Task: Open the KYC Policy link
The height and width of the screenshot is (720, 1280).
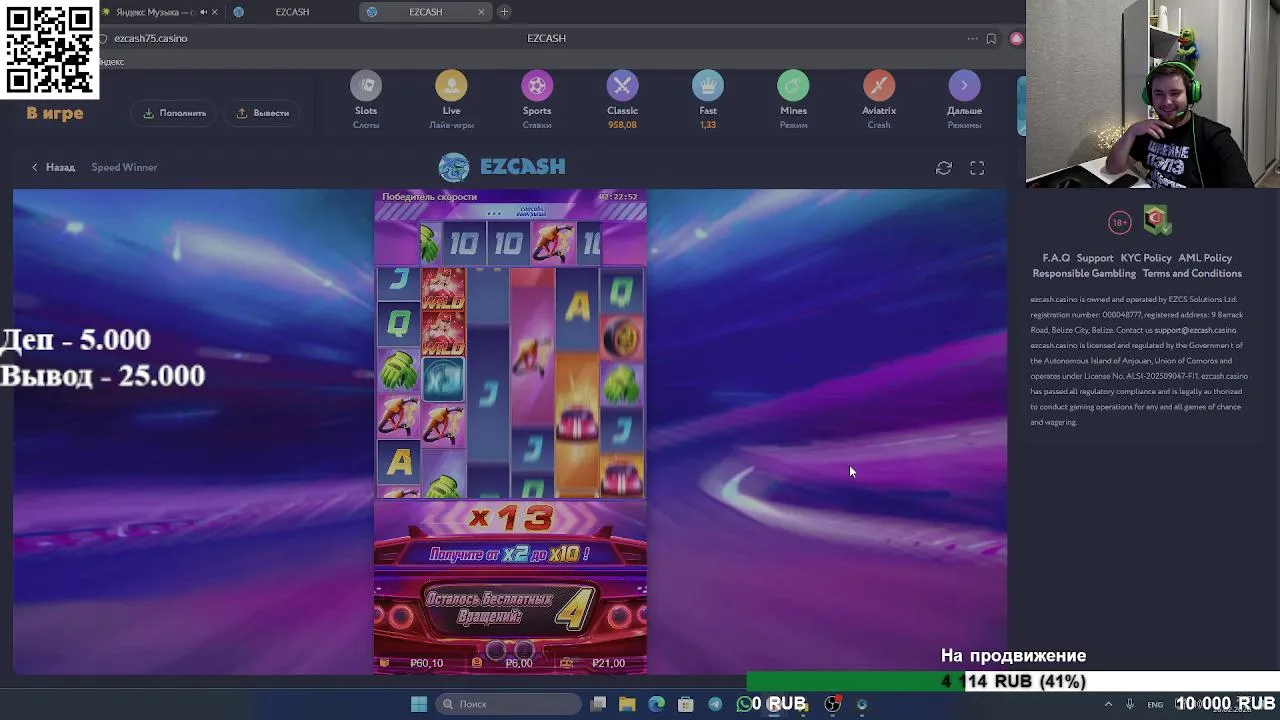Action: [1146, 258]
